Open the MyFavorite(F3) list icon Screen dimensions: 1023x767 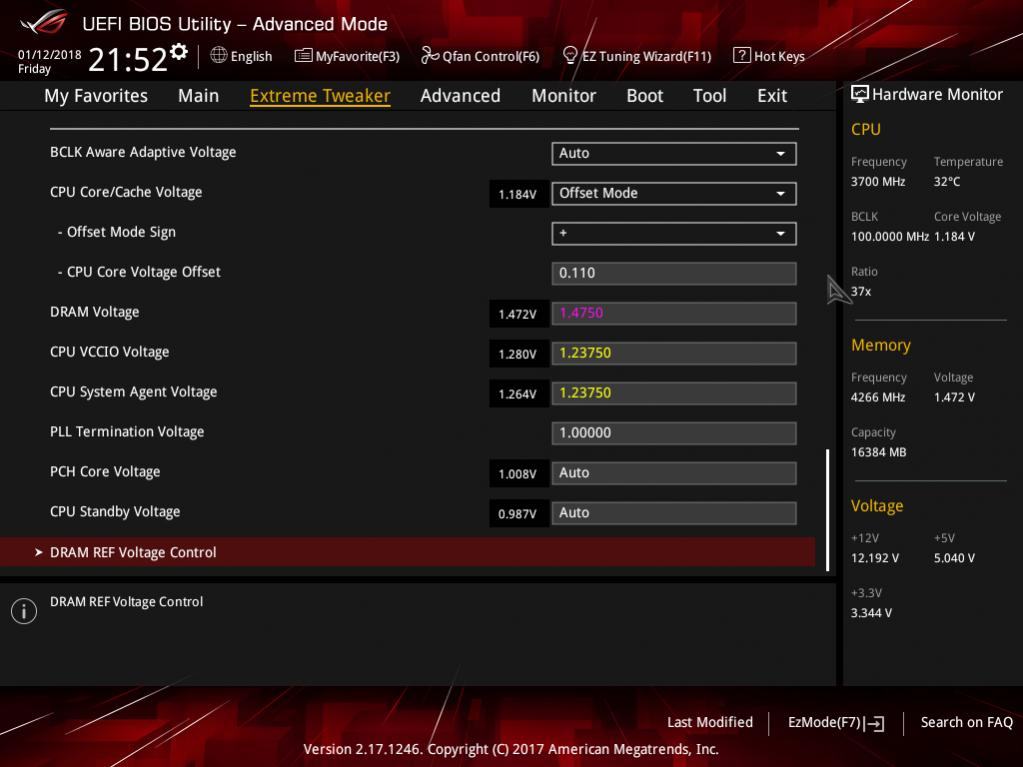pos(303,55)
